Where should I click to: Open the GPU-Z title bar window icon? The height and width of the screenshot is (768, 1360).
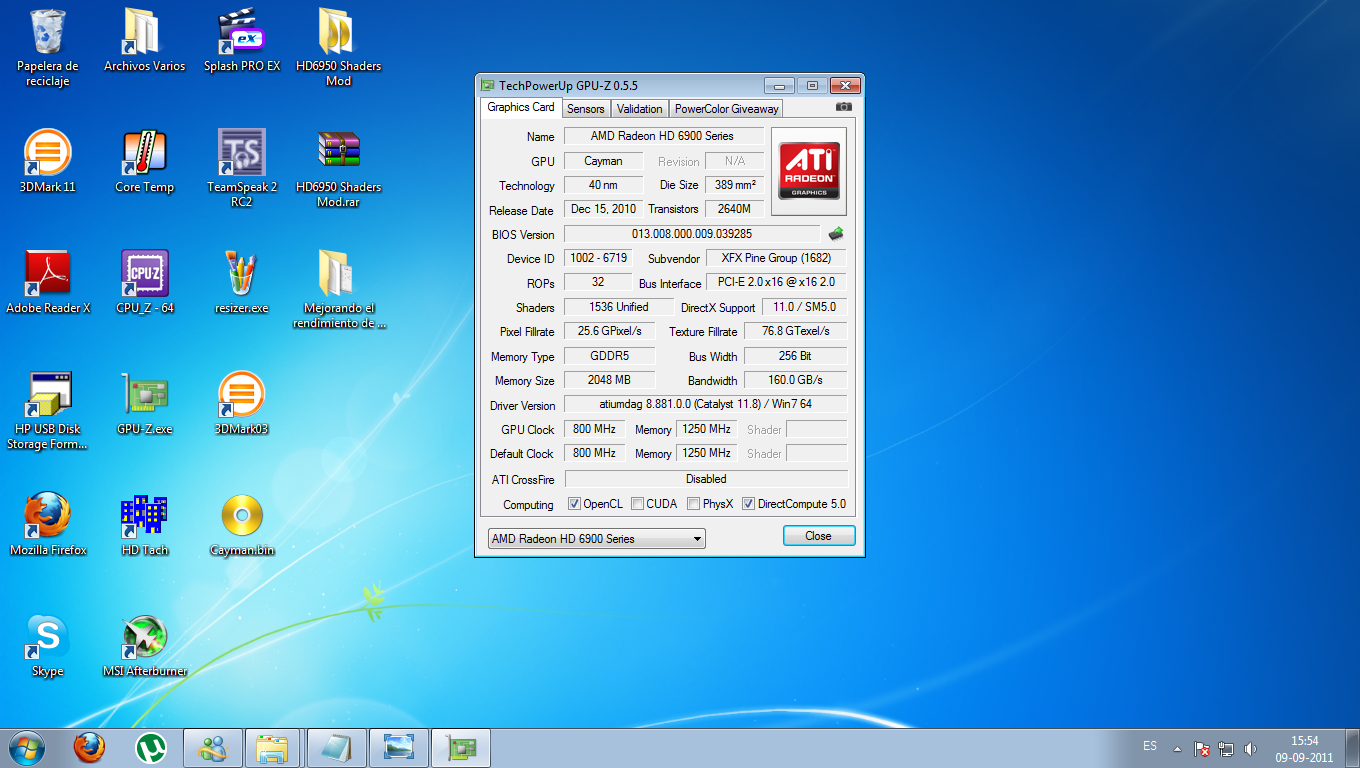point(487,86)
